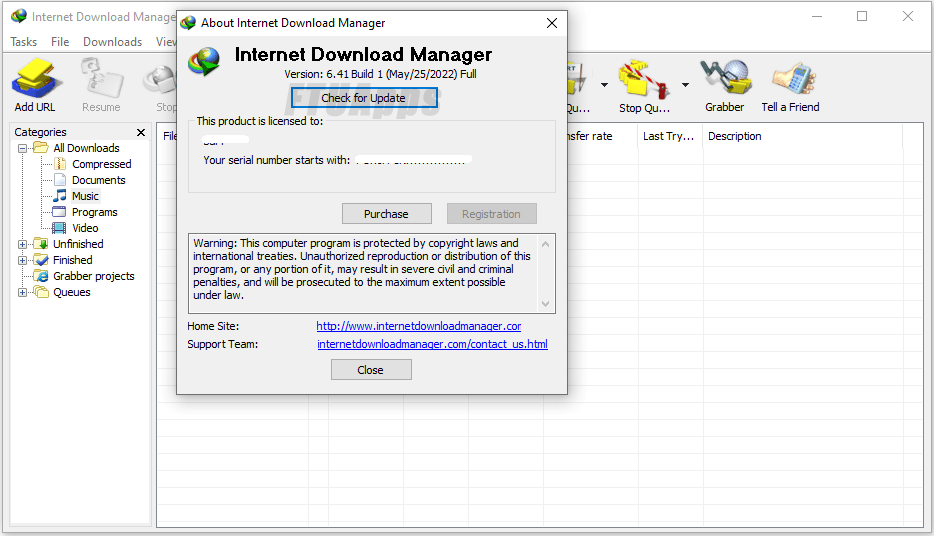934x536 pixels.
Task: Select Documents in the category tree
Action: [x=99, y=180]
